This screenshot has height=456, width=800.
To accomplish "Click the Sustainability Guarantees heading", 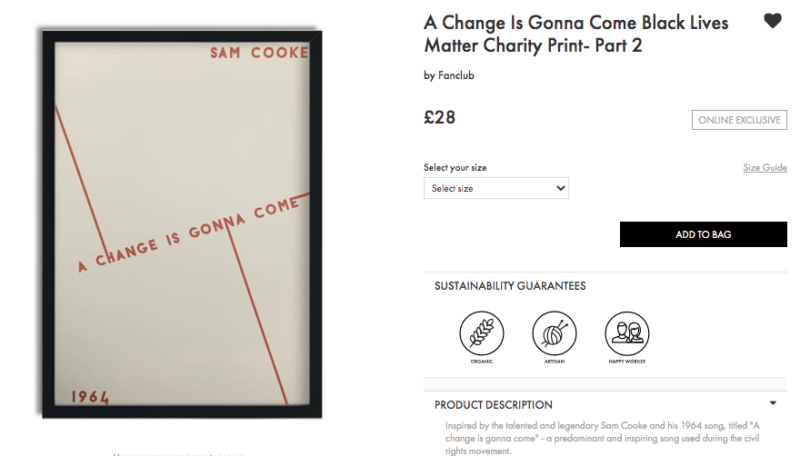I will click(x=510, y=286).
